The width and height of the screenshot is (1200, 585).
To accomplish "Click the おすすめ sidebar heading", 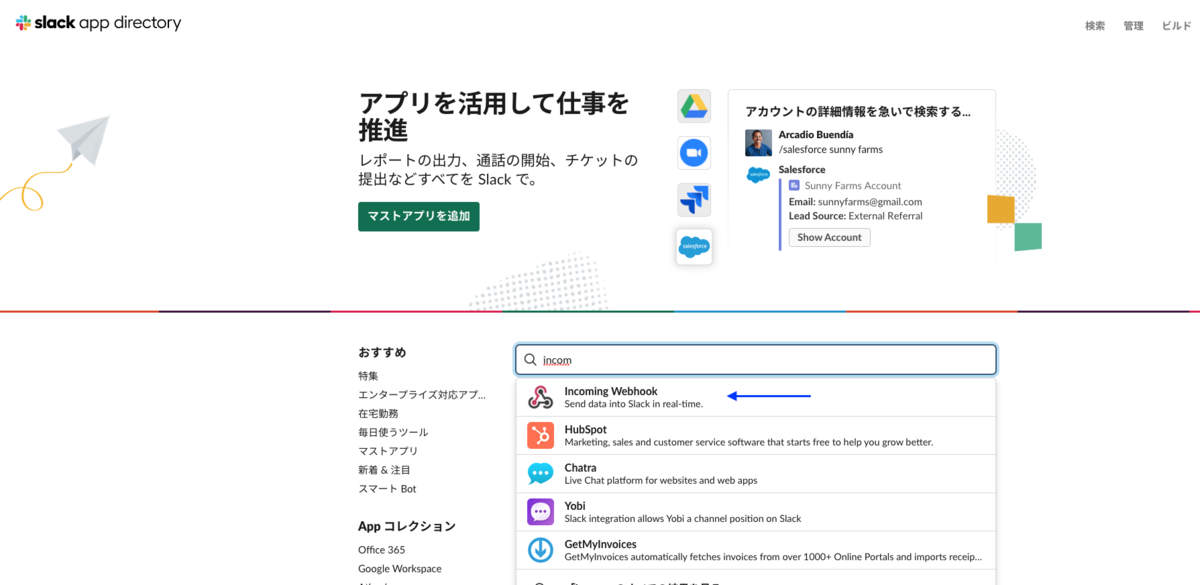I will (x=382, y=352).
